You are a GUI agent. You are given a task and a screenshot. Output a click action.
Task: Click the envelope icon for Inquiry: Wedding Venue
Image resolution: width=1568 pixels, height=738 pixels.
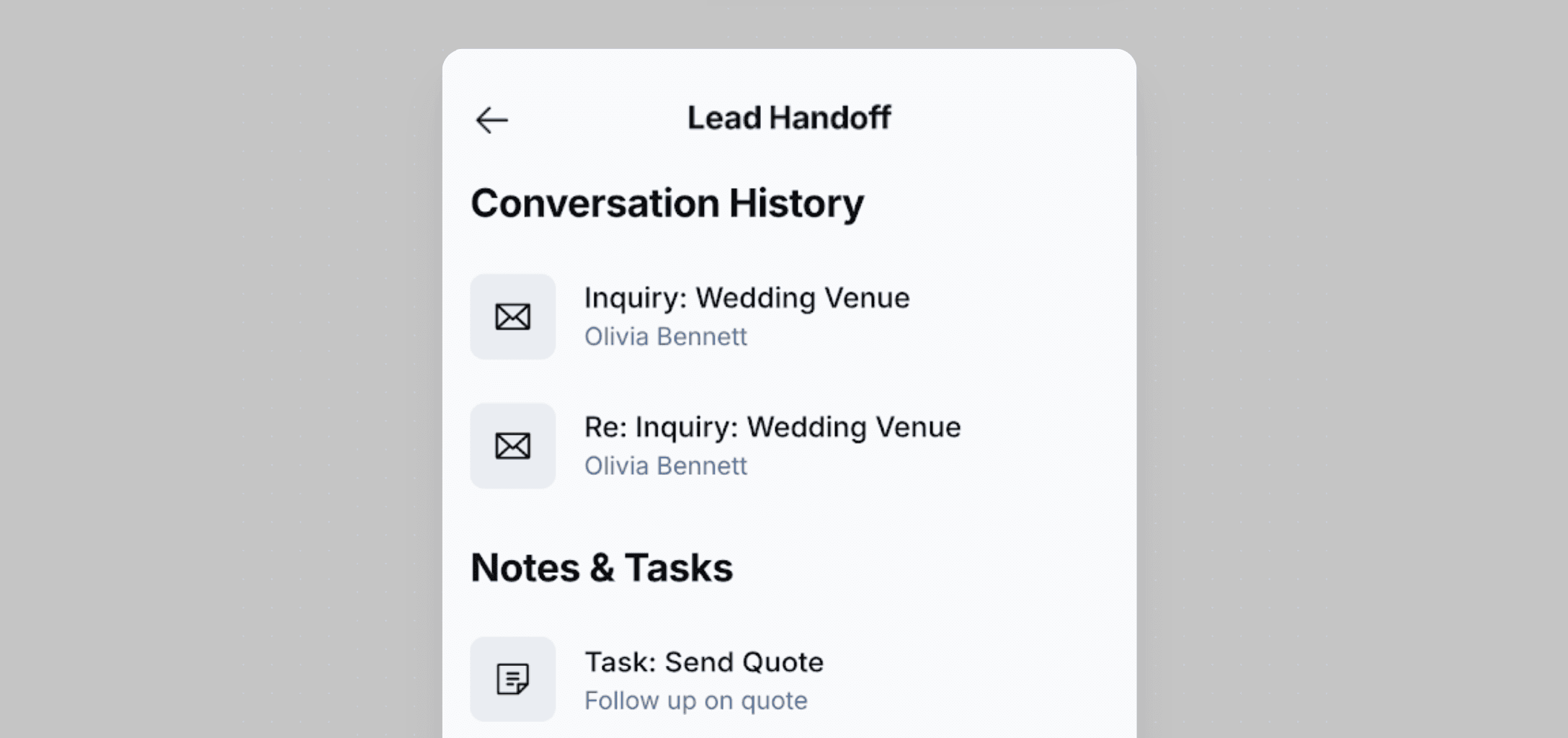coord(512,316)
